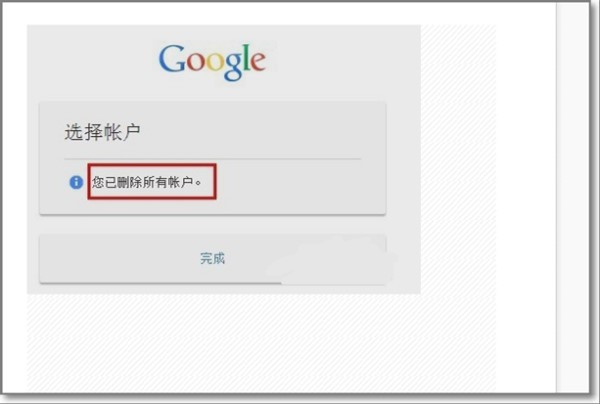Screen dimensions: 600x404
Task: Click the period ending the deleted-accounts message
Action: click(198, 183)
